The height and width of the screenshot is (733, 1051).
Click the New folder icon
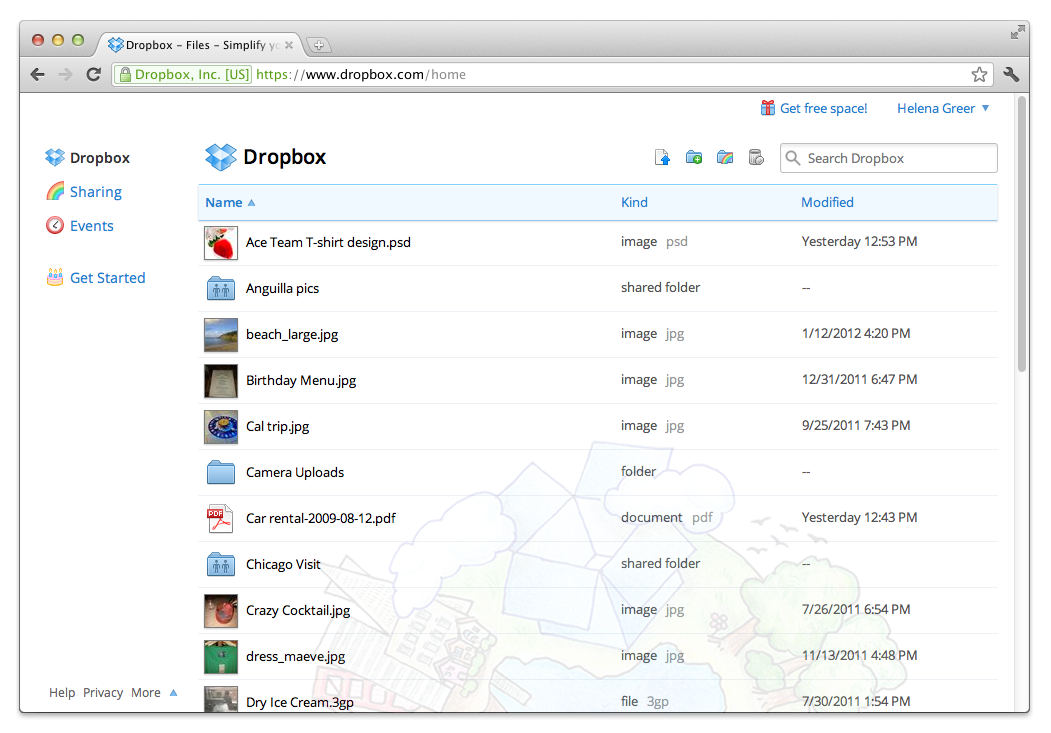click(x=694, y=158)
